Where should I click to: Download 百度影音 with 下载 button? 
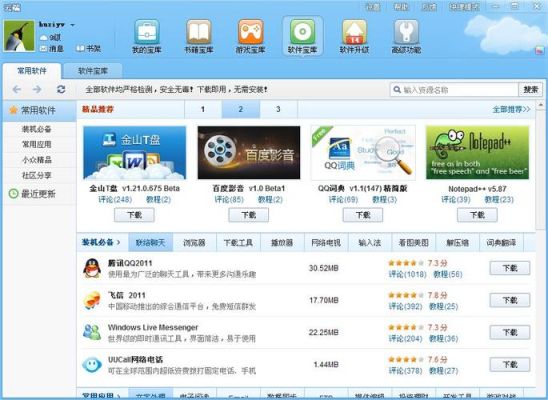[248, 215]
